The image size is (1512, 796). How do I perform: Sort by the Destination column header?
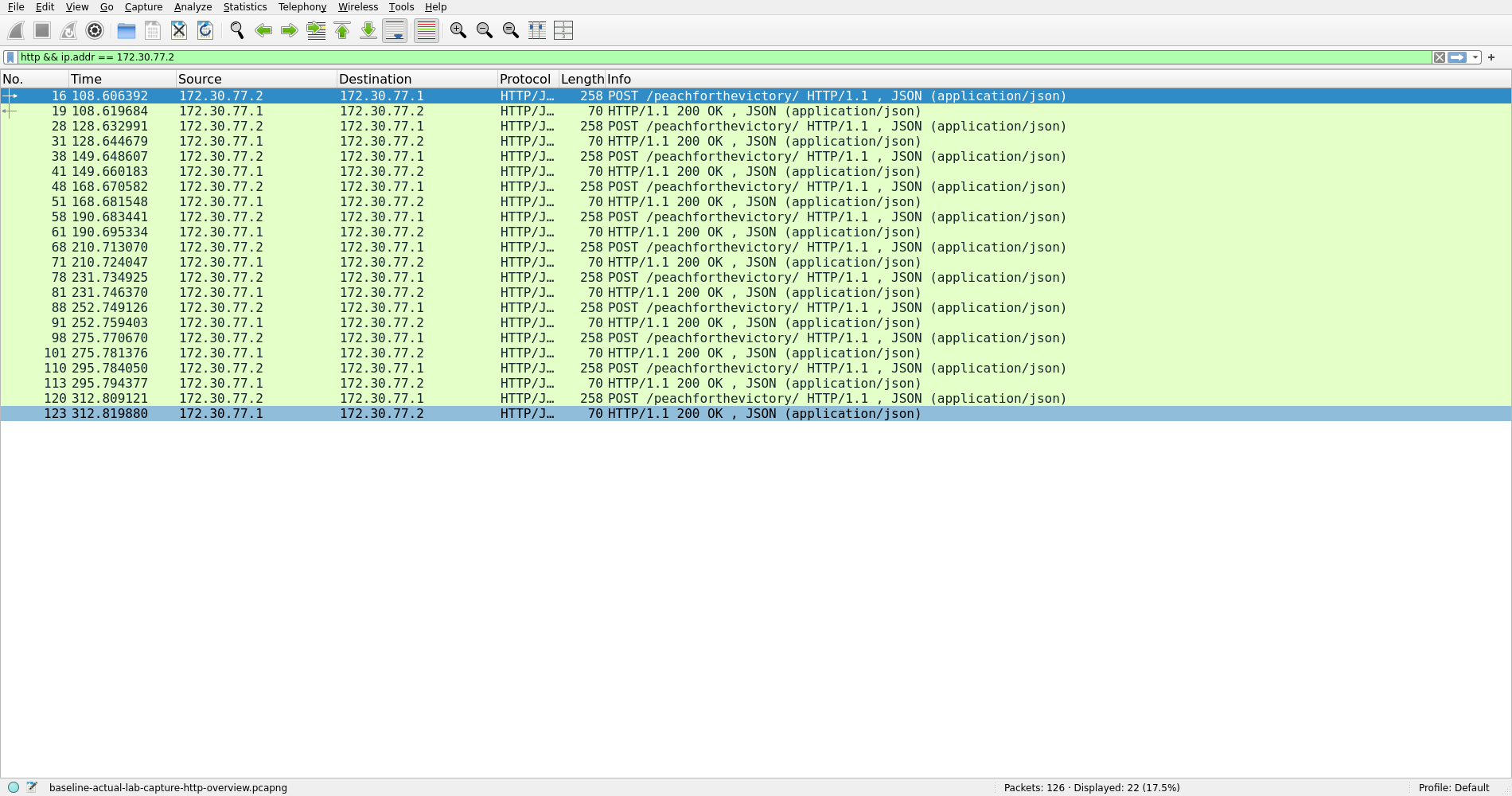417,79
